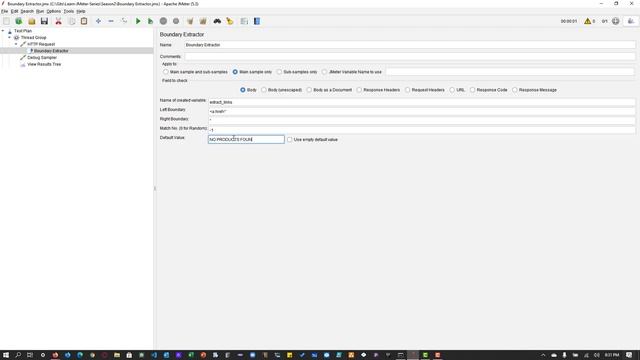Select 'Sub-samples only' radio button

tap(279, 72)
